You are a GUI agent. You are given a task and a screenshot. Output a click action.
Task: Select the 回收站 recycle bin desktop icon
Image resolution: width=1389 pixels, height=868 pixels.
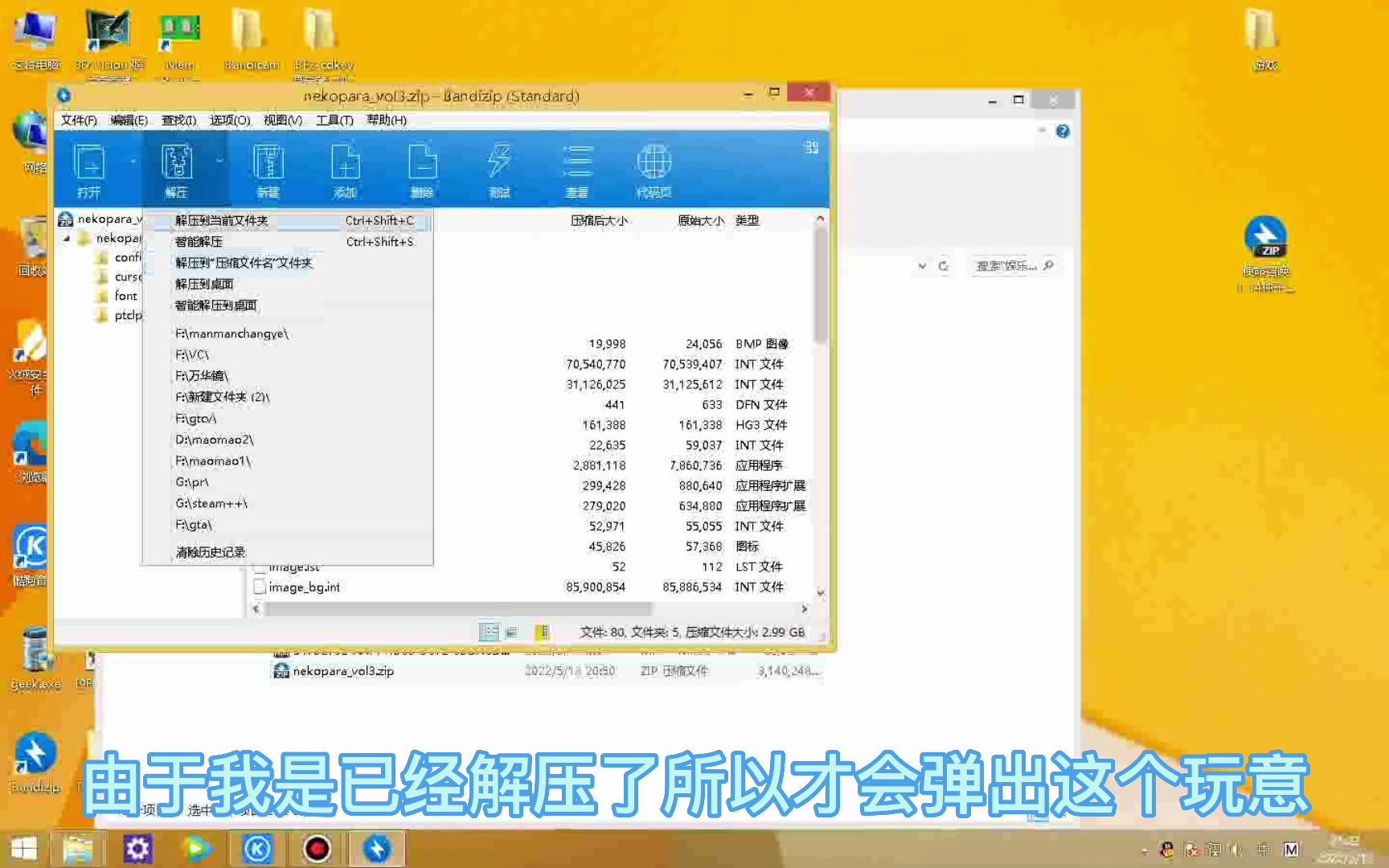point(32,245)
